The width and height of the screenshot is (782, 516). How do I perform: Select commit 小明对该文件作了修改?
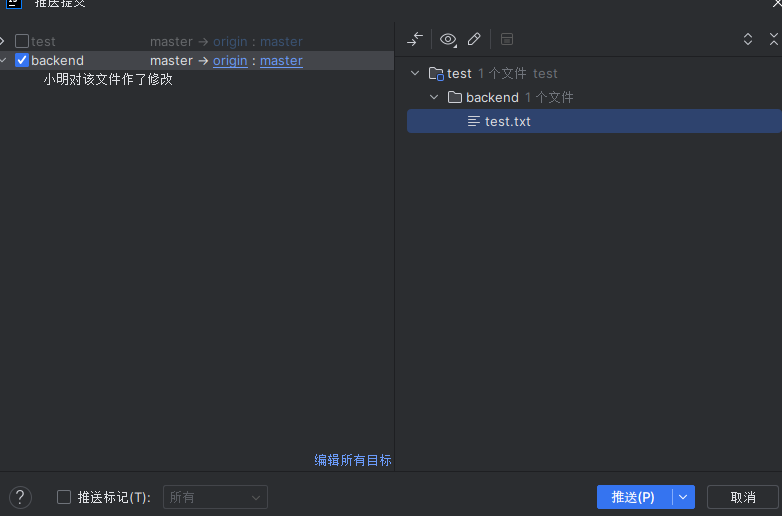(x=108, y=80)
